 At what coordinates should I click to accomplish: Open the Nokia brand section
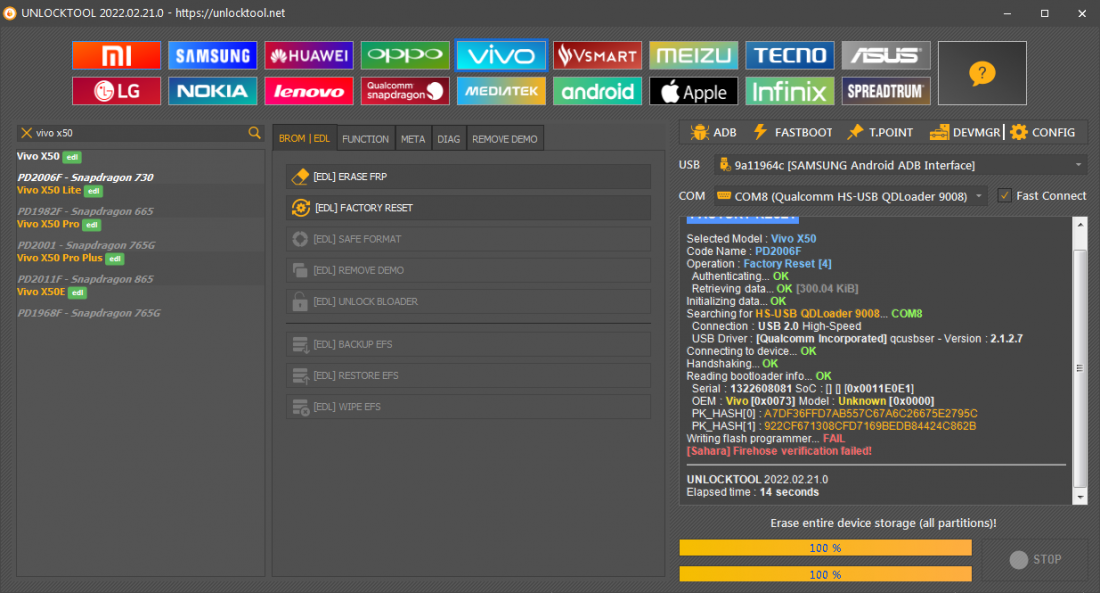213,91
